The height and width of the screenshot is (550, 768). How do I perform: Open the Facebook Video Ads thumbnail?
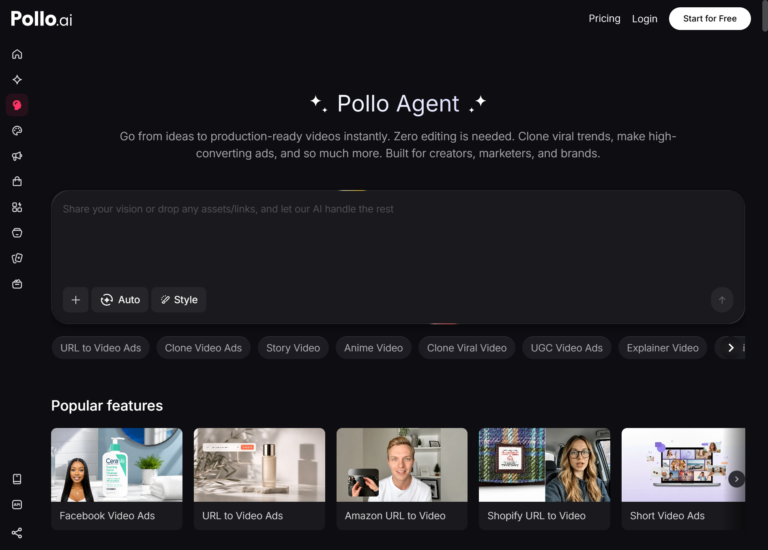(x=117, y=465)
